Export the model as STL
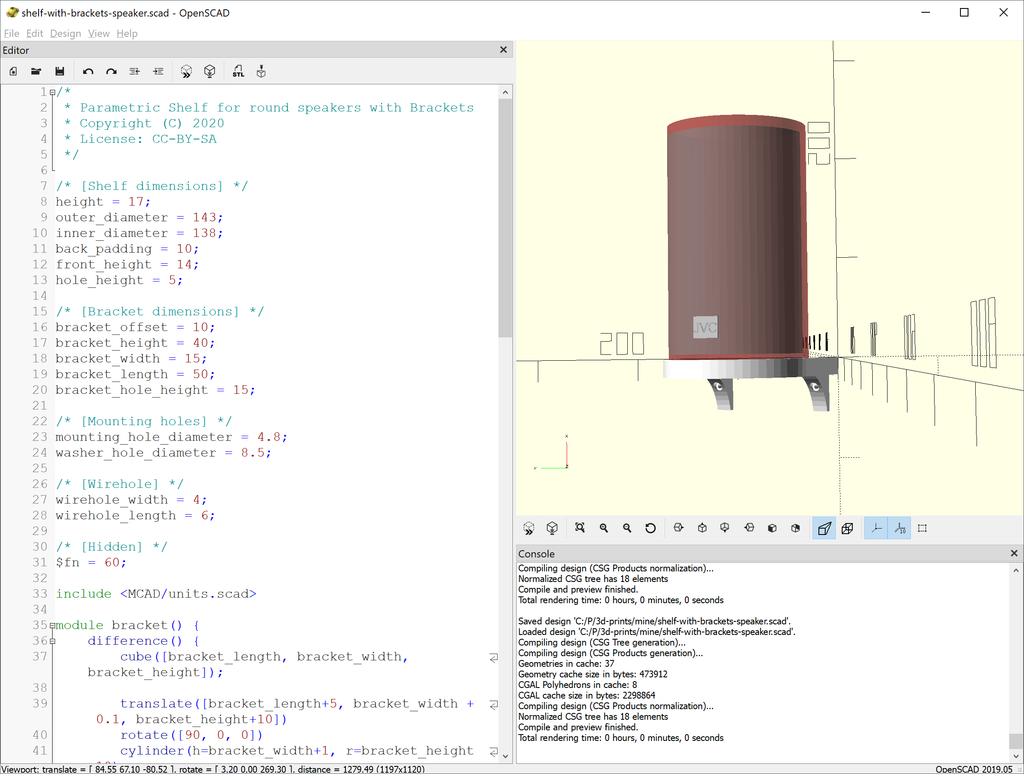The width and height of the screenshot is (1024, 774). tap(238, 72)
